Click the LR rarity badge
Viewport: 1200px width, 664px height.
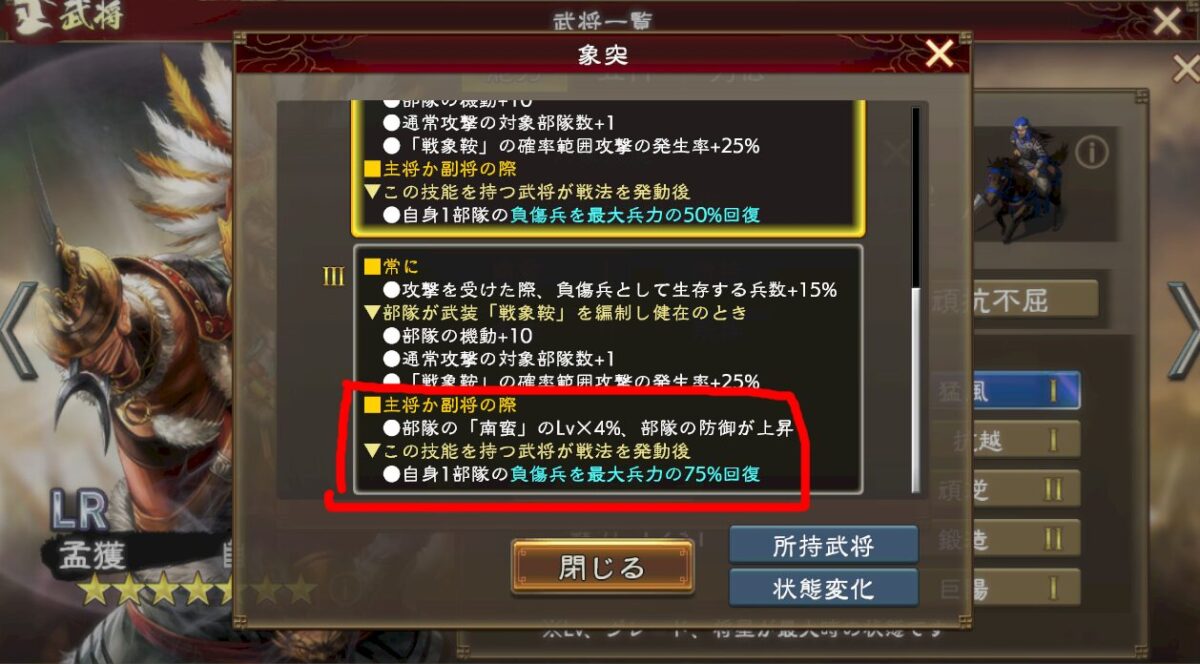[x=78, y=510]
